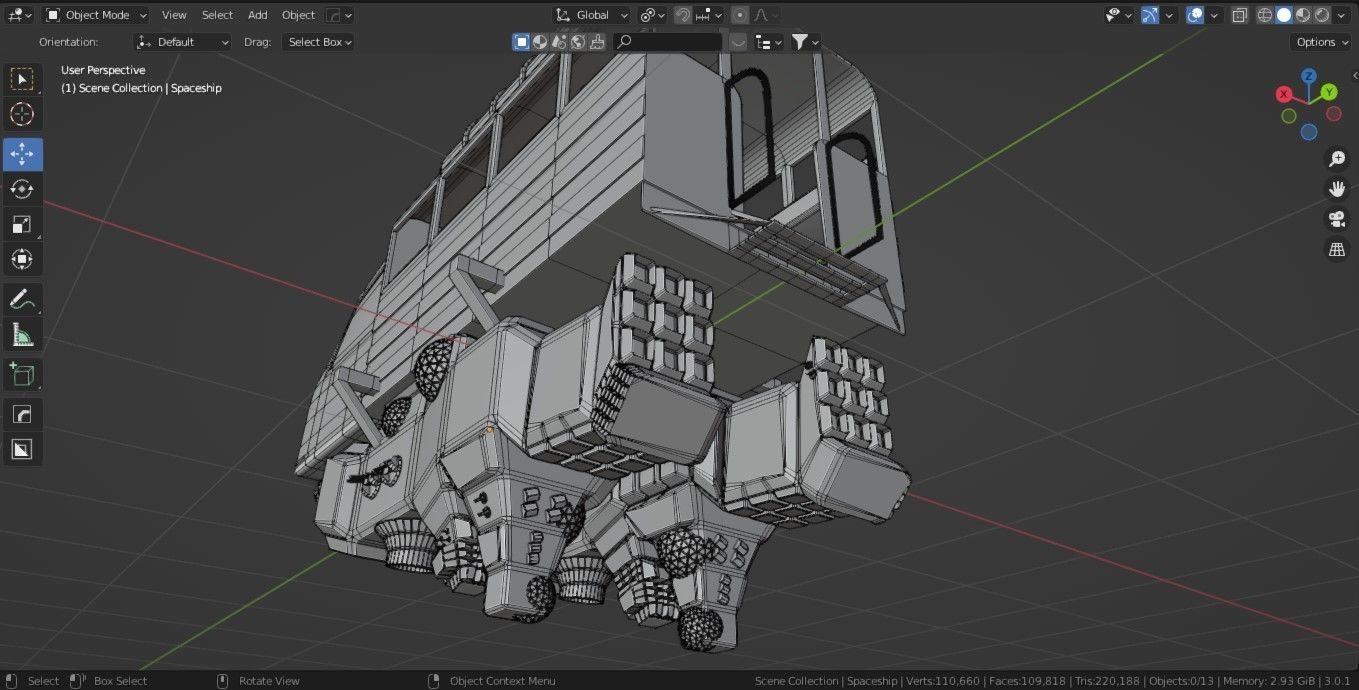Toggle the camera view button
The height and width of the screenshot is (690, 1359).
click(1336, 219)
